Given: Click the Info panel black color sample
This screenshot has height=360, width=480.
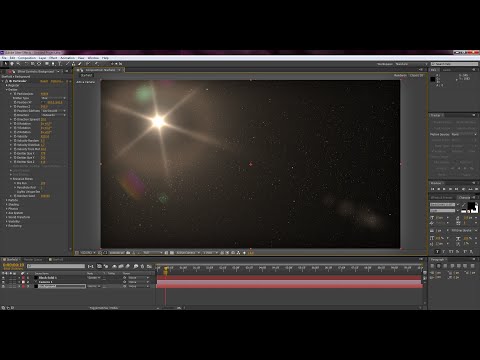Looking at the screenshot, I should point(433,79).
